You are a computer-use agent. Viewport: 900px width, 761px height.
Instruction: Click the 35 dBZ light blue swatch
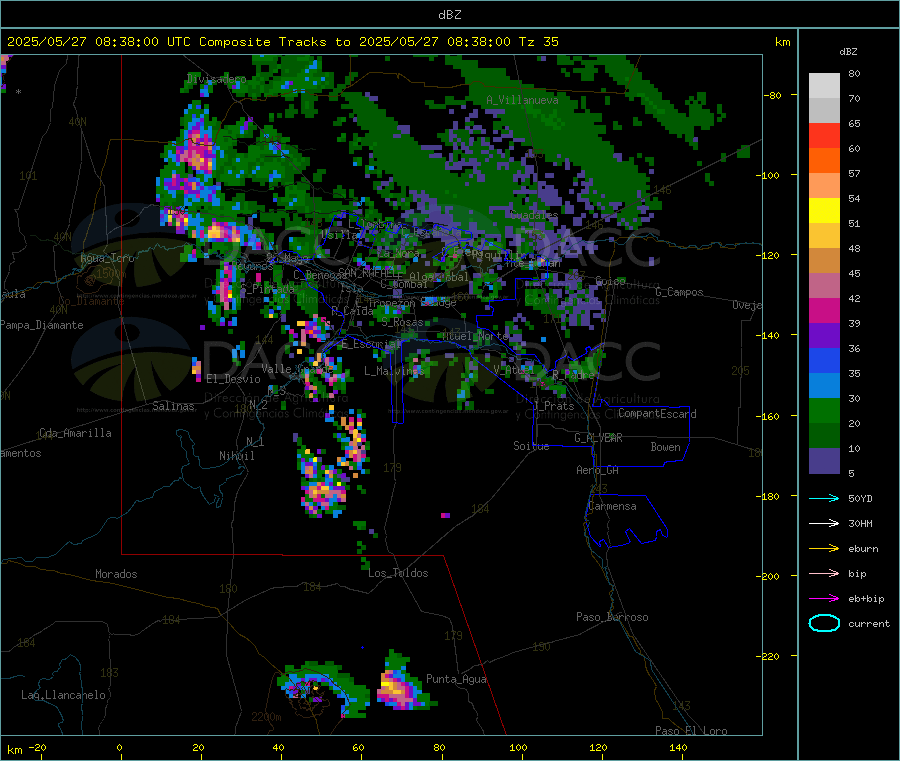pos(824,385)
